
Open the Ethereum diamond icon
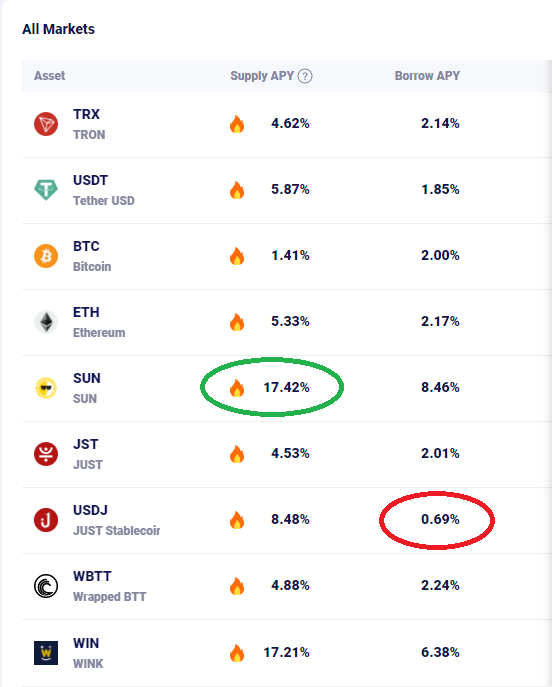[x=46, y=322]
